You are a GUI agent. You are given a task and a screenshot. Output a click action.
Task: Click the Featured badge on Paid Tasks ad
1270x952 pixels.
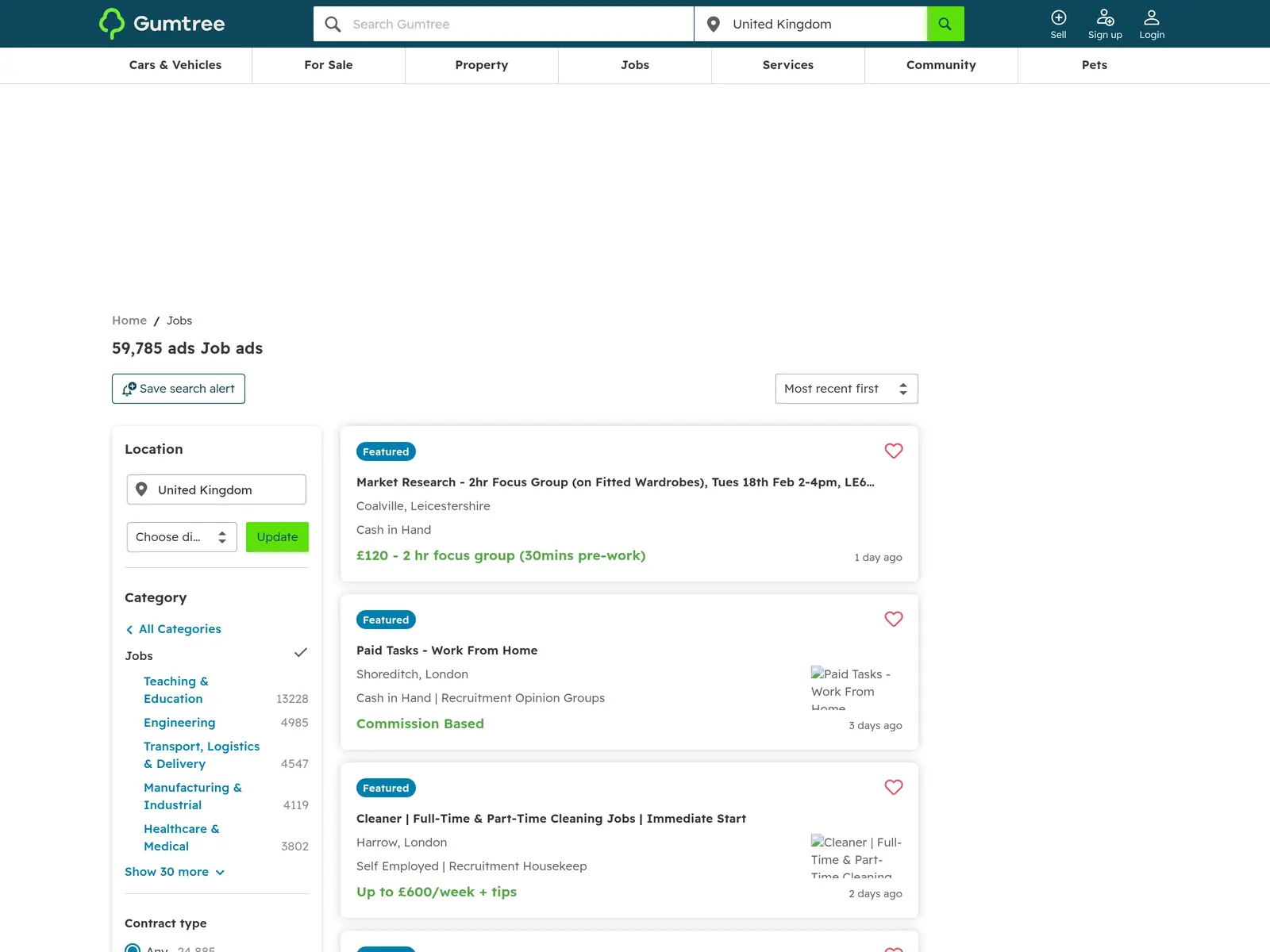(386, 620)
